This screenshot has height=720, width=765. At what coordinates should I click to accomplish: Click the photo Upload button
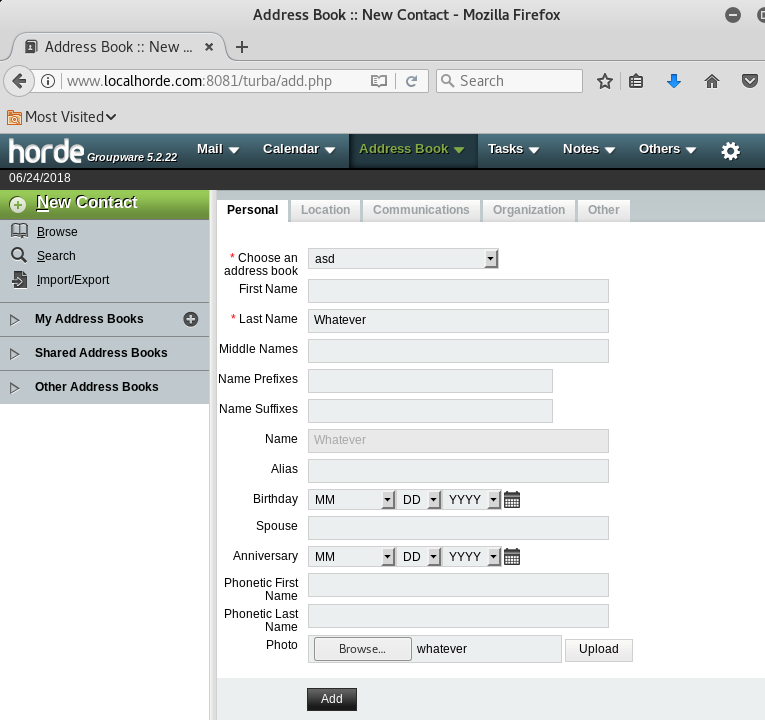coord(599,649)
